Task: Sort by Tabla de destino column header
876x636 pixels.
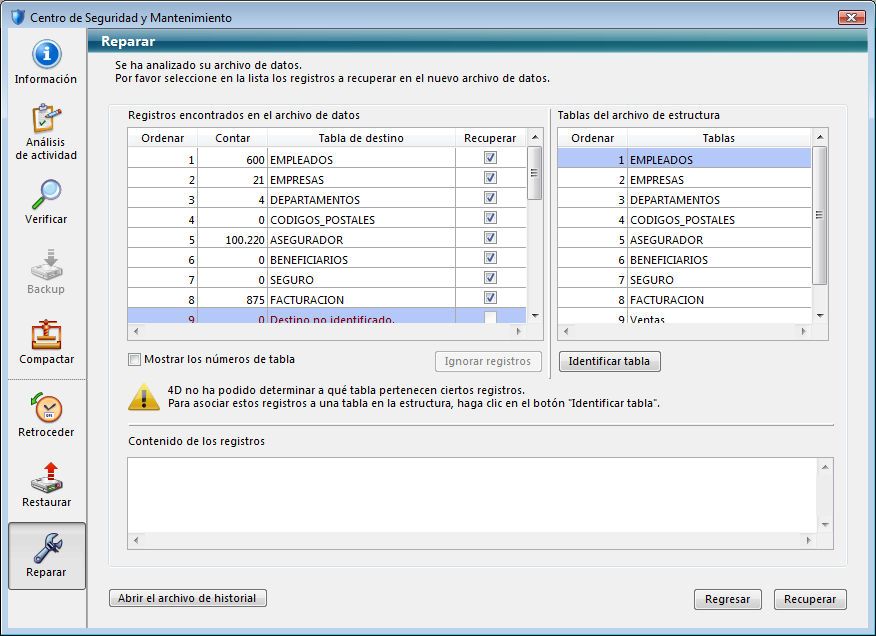Action: coord(361,138)
